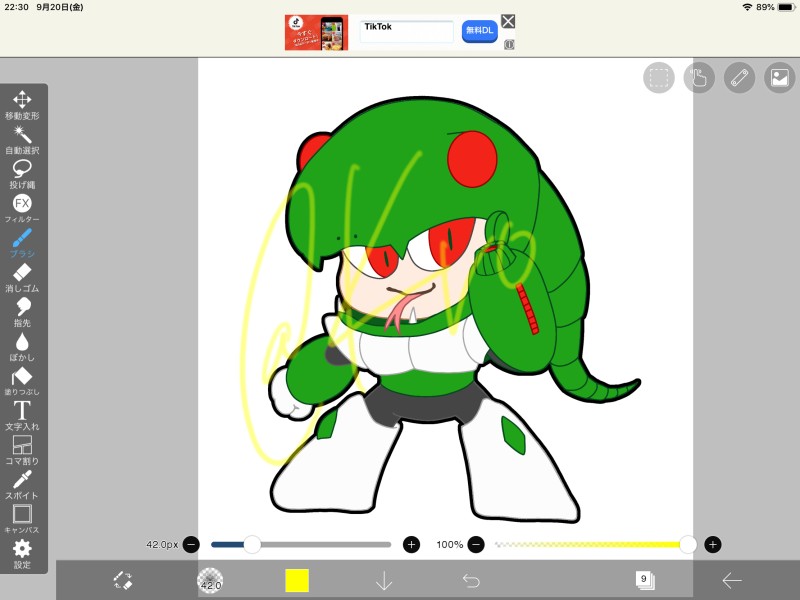Select the Brush (ブラシ) tool

(x=22, y=243)
